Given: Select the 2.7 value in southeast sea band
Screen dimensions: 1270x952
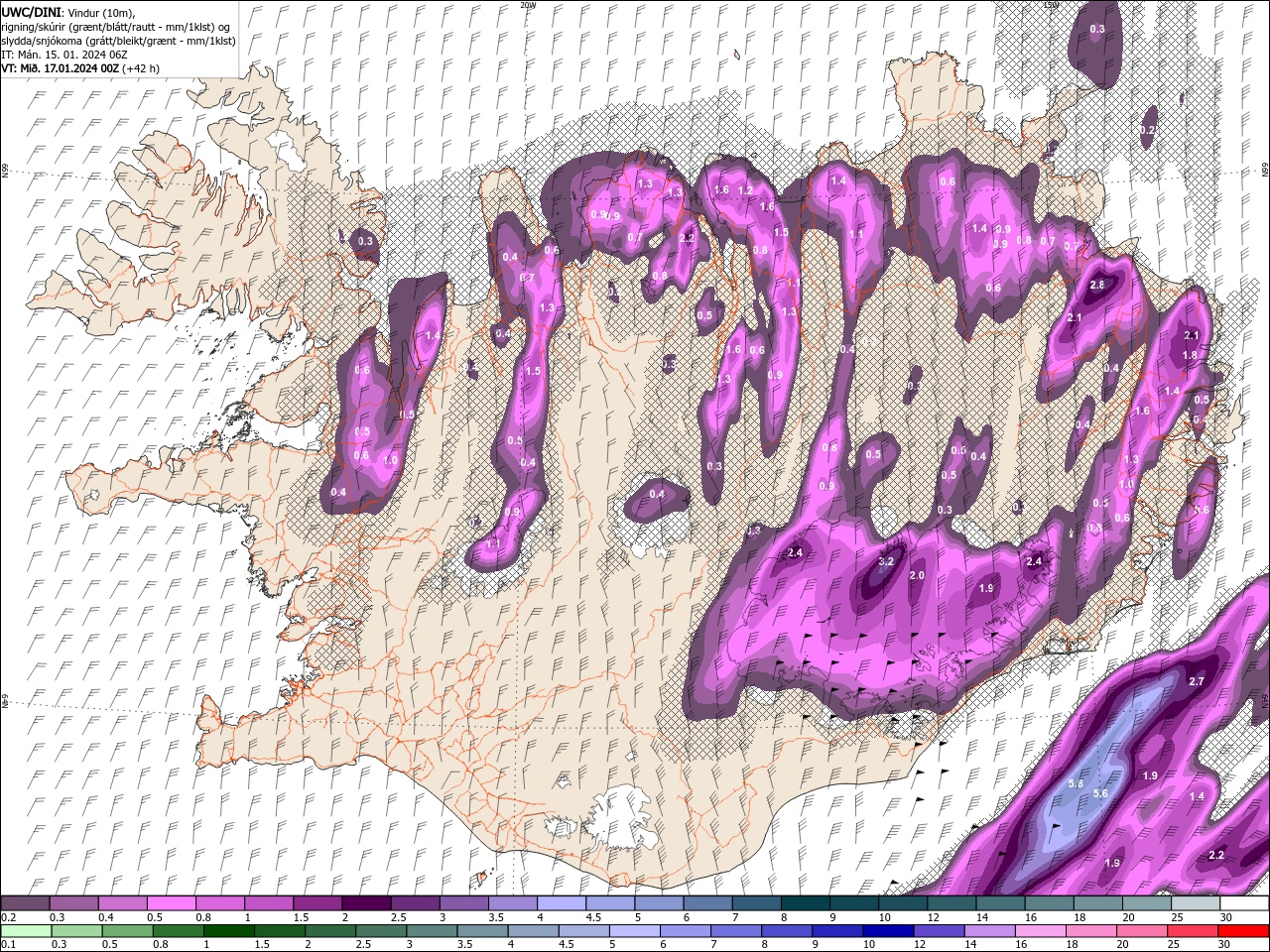Looking at the screenshot, I should [1197, 682].
